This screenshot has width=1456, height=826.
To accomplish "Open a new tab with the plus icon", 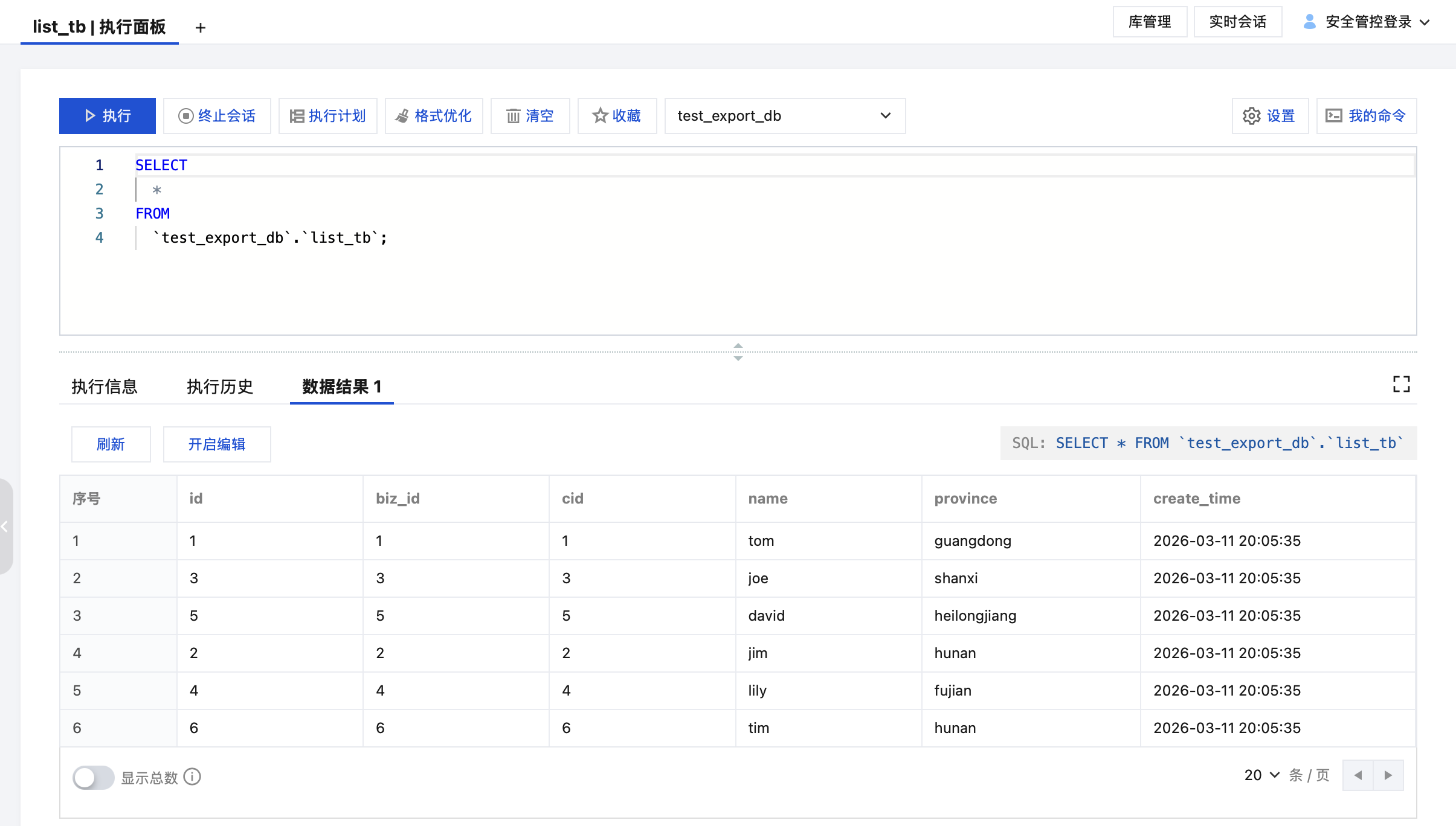I will pyautogui.click(x=201, y=28).
